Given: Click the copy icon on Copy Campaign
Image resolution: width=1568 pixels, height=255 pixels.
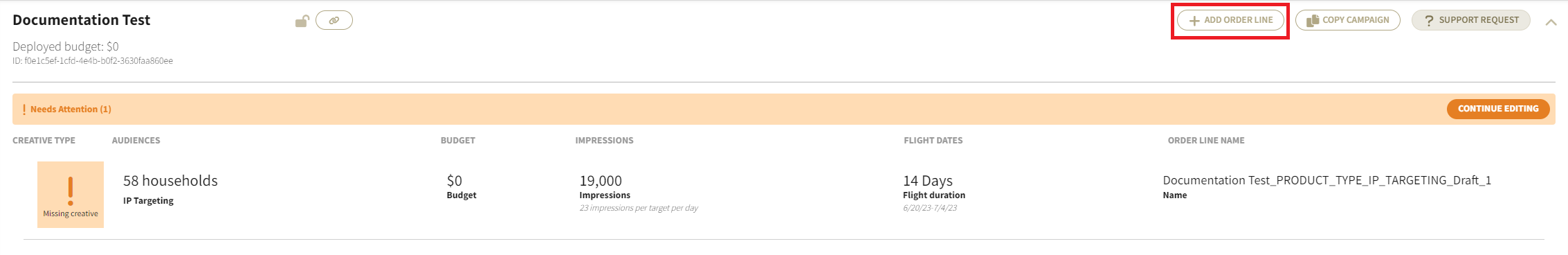Looking at the screenshot, I should [1312, 21].
